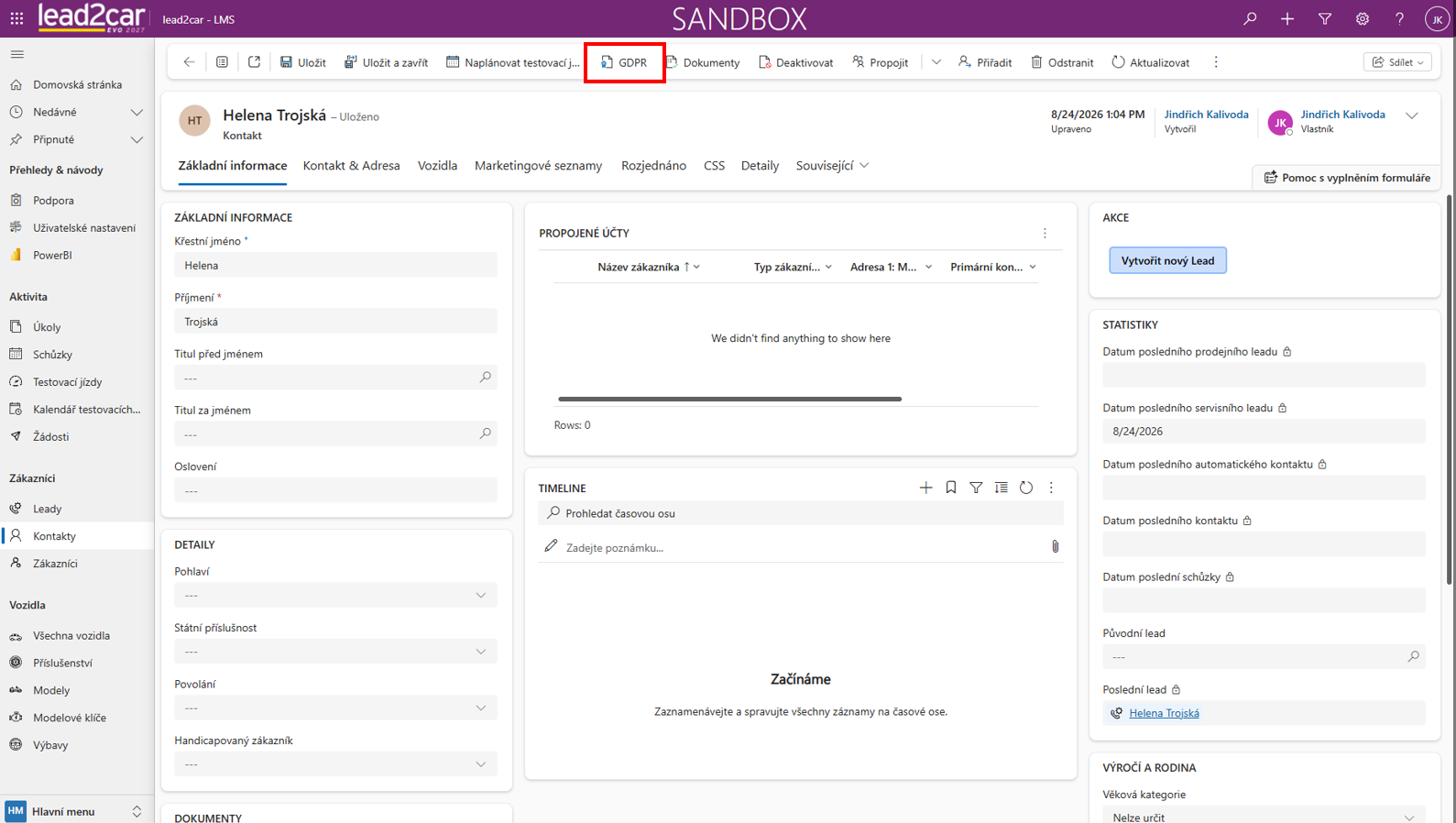Click Vytvořit nový Lead button
This screenshot has height=823, width=1456.
[1167, 260]
